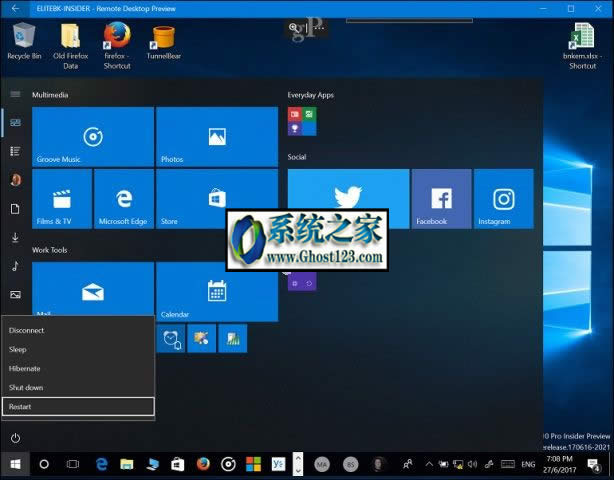Select Hibernate in the power menu
The image size is (614, 480).
78,368
